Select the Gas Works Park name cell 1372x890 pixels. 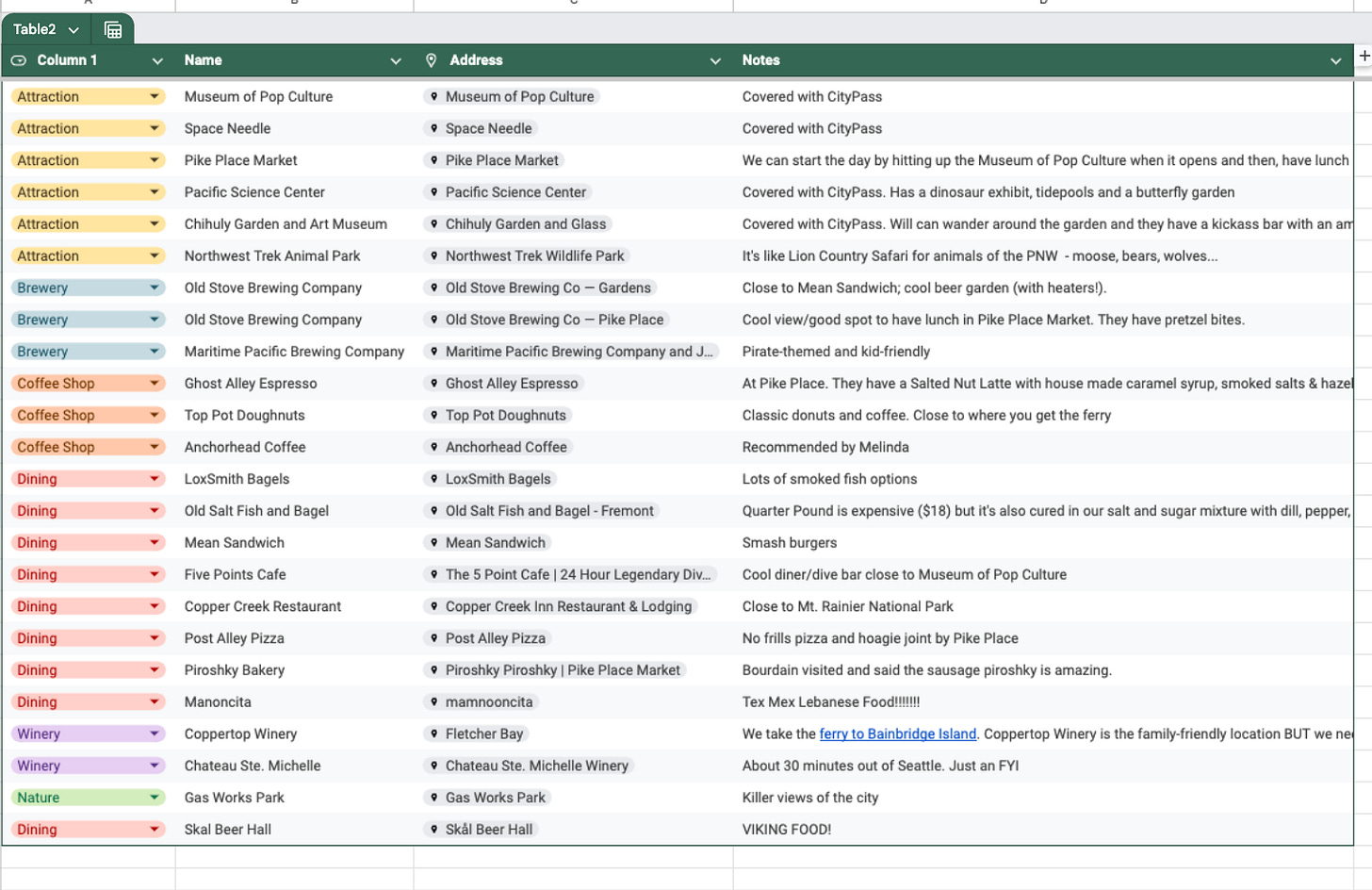[294, 798]
